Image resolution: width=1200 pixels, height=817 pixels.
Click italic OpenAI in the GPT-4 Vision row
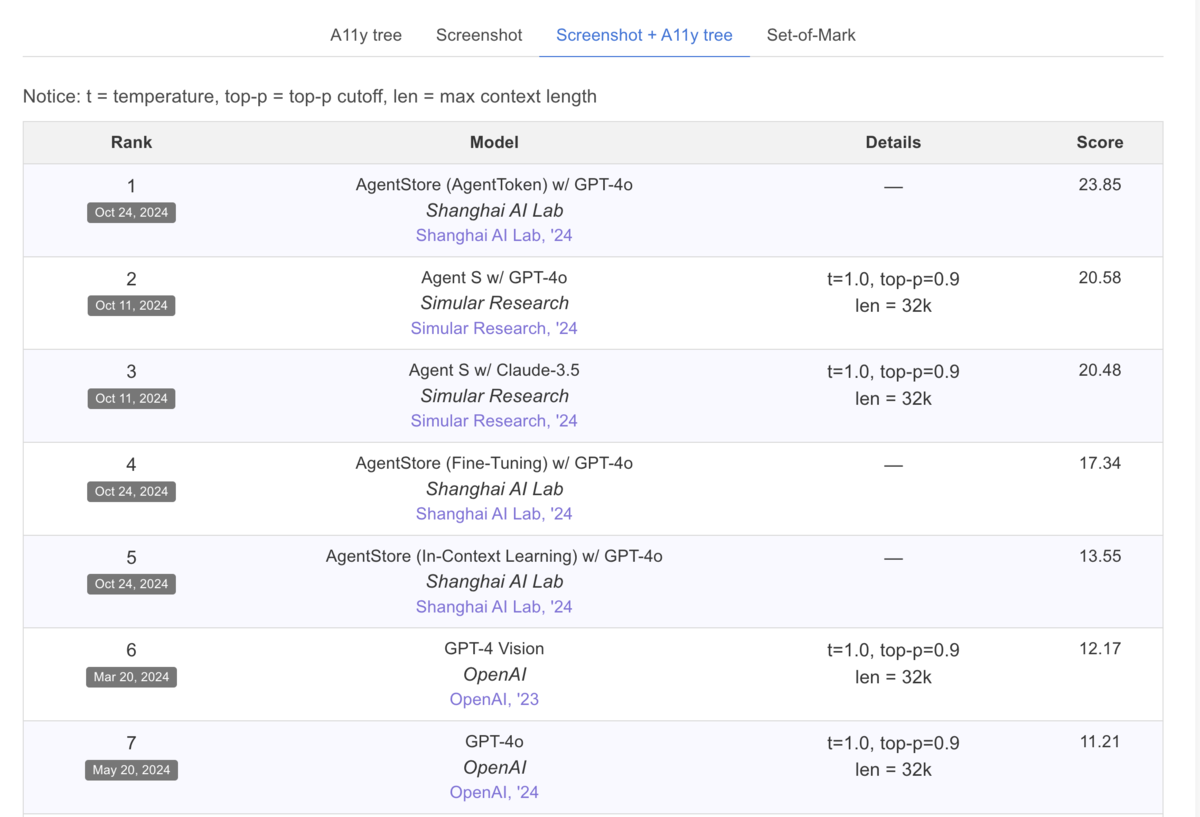[494, 674]
